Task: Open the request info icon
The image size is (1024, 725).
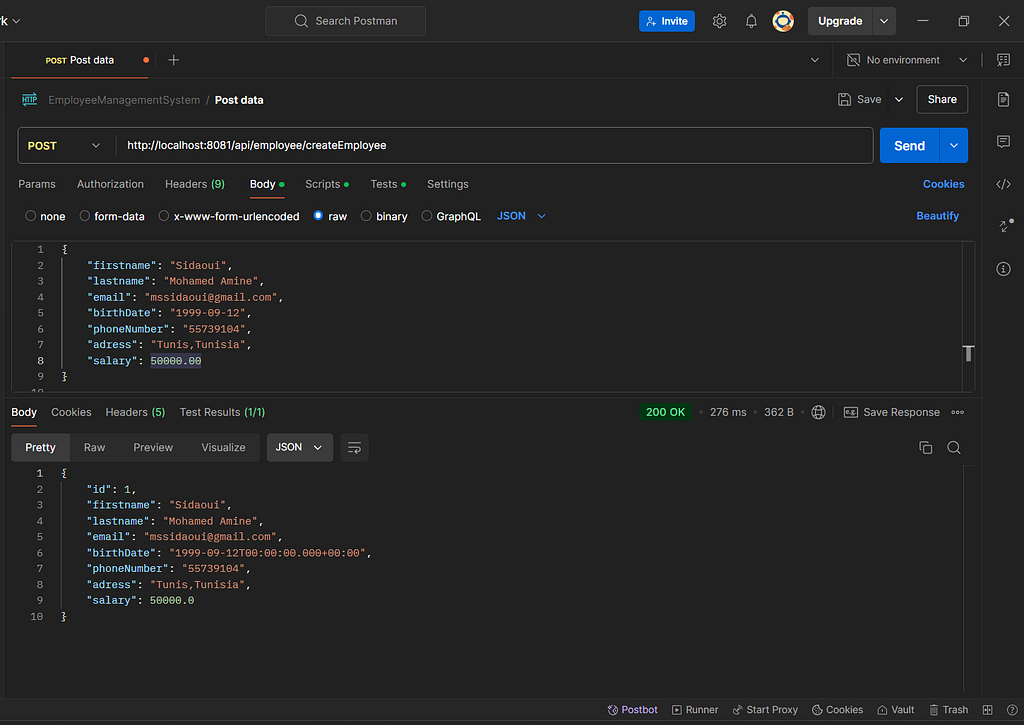Action: click(x=1003, y=269)
